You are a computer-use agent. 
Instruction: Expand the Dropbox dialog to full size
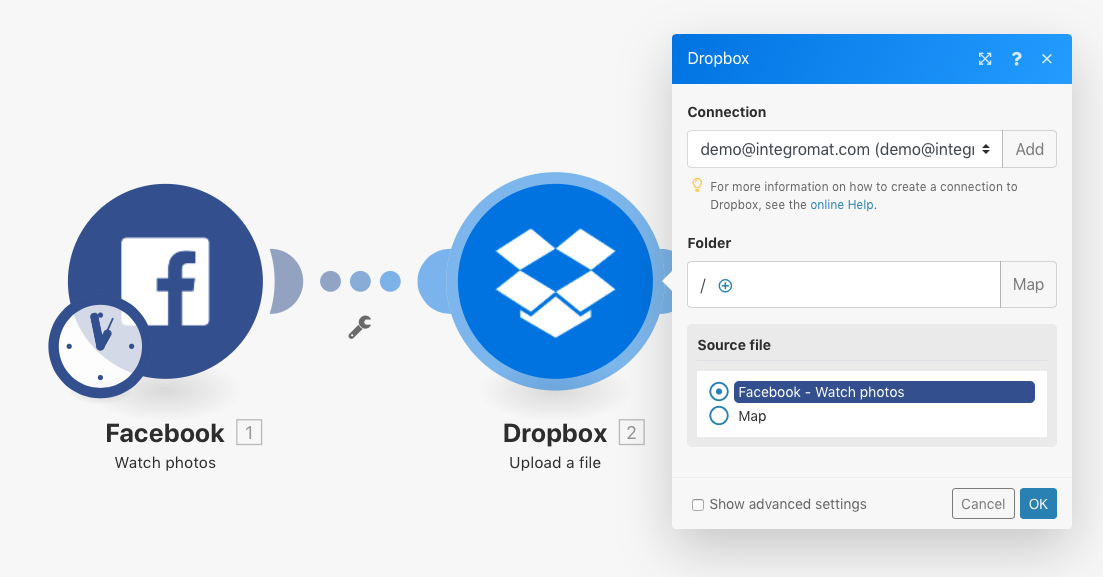[985, 59]
